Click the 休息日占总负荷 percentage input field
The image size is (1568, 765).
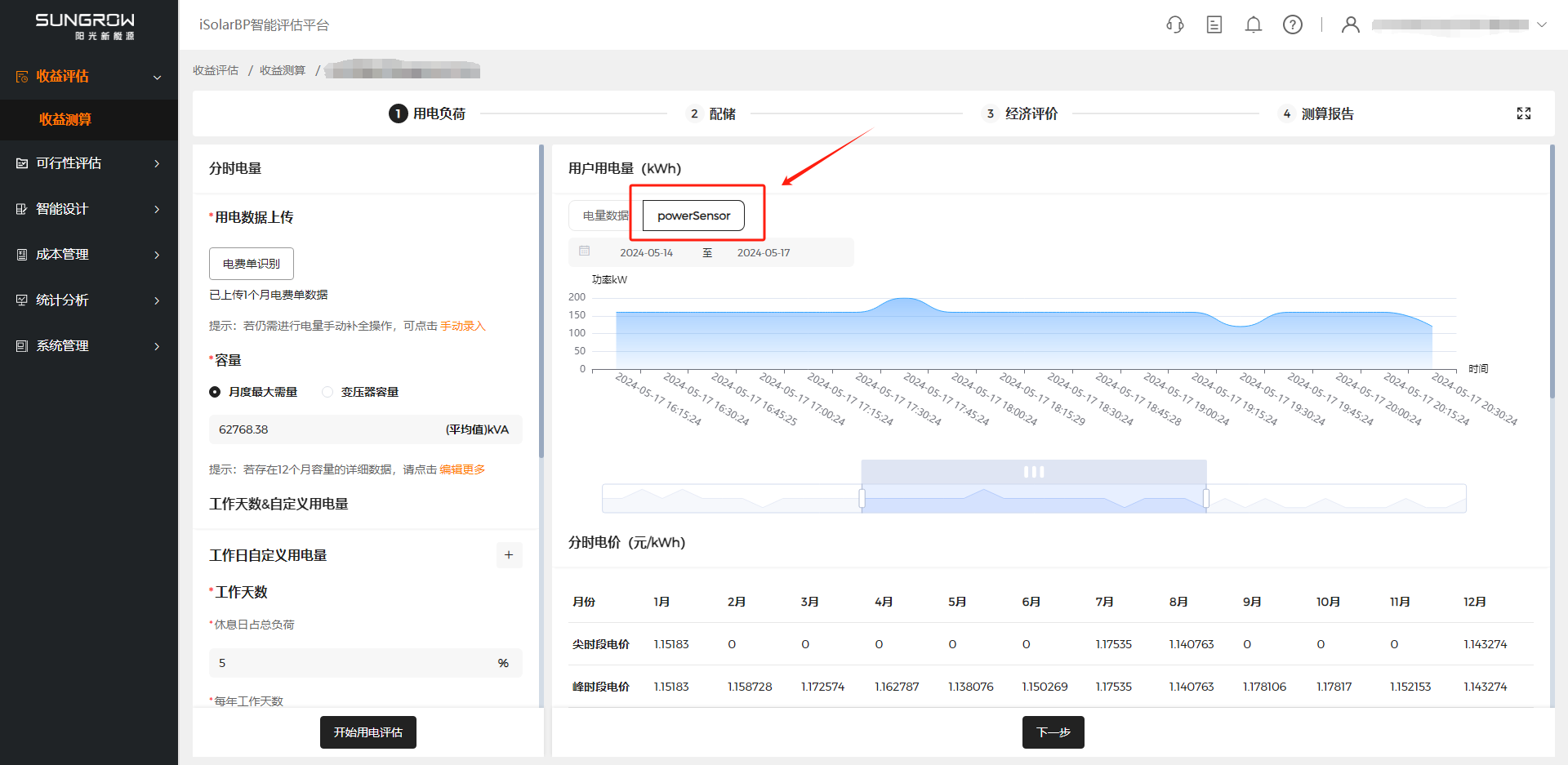[351, 663]
